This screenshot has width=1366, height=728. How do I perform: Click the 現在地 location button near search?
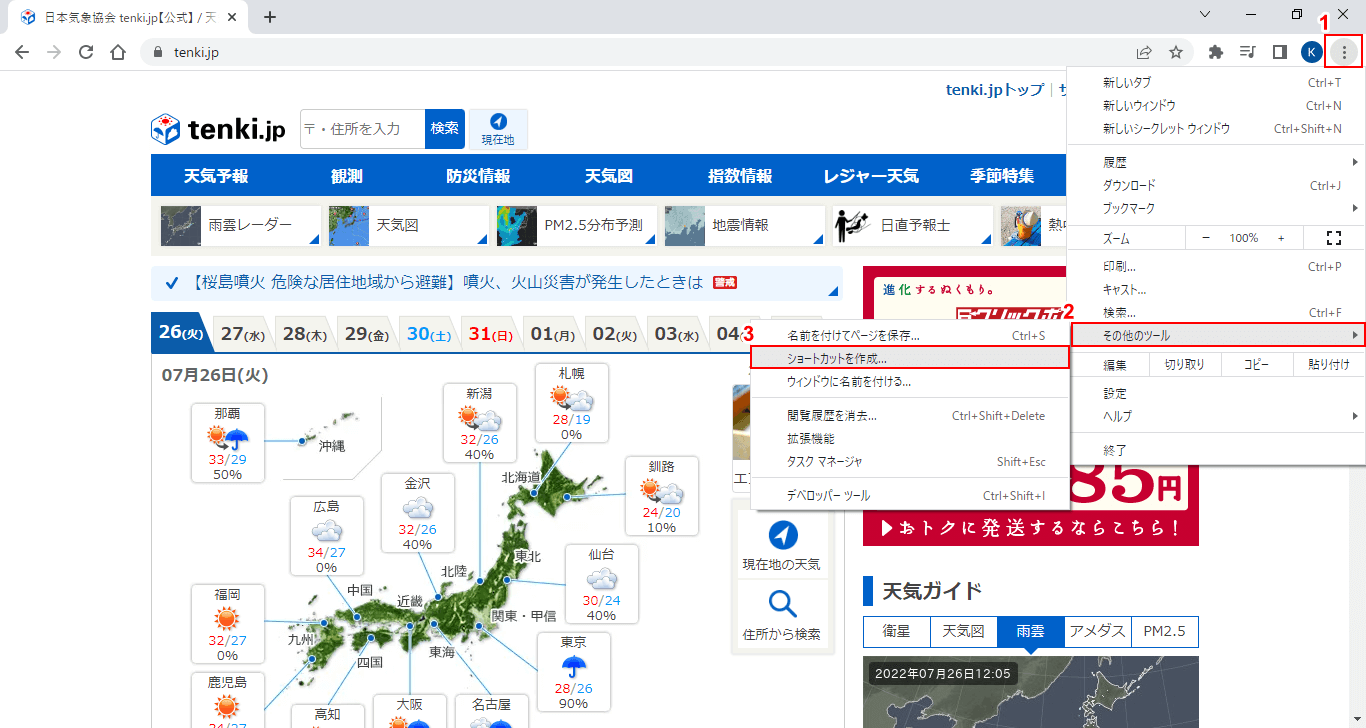(x=498, y=129)
